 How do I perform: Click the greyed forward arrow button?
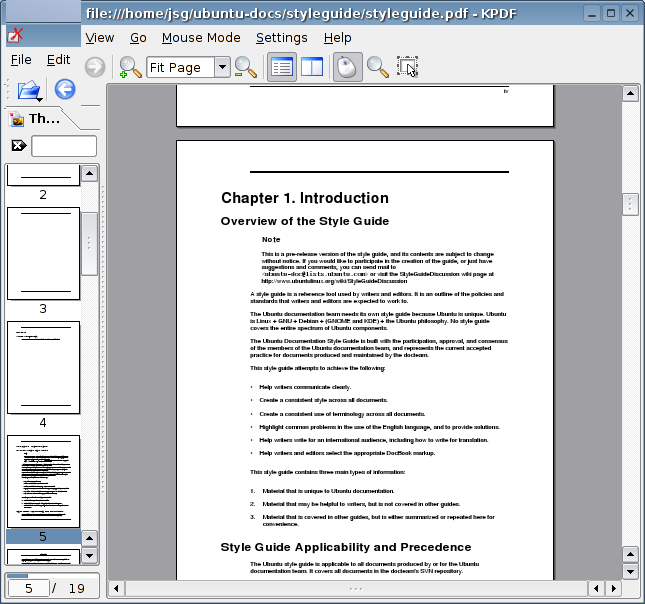point(95,67)
